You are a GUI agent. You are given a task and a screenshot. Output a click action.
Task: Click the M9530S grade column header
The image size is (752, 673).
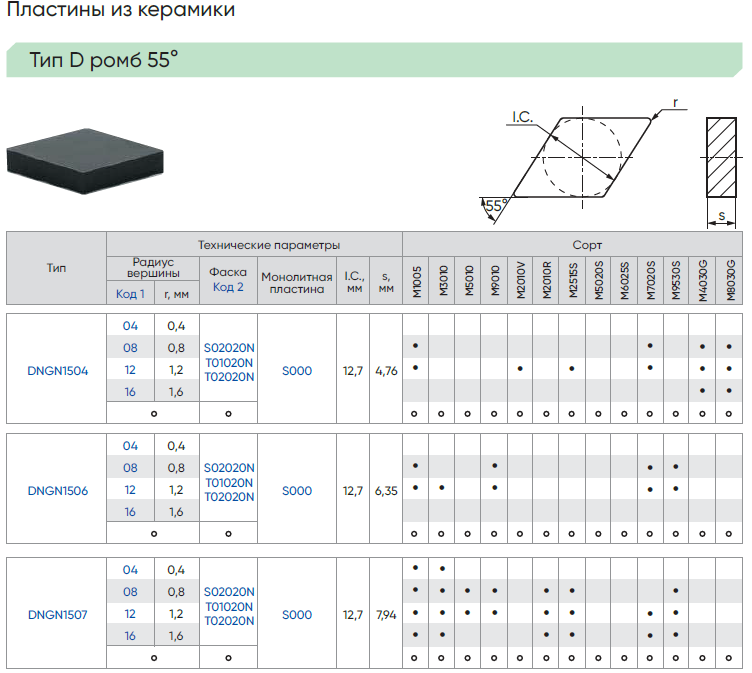click(676, 280)
